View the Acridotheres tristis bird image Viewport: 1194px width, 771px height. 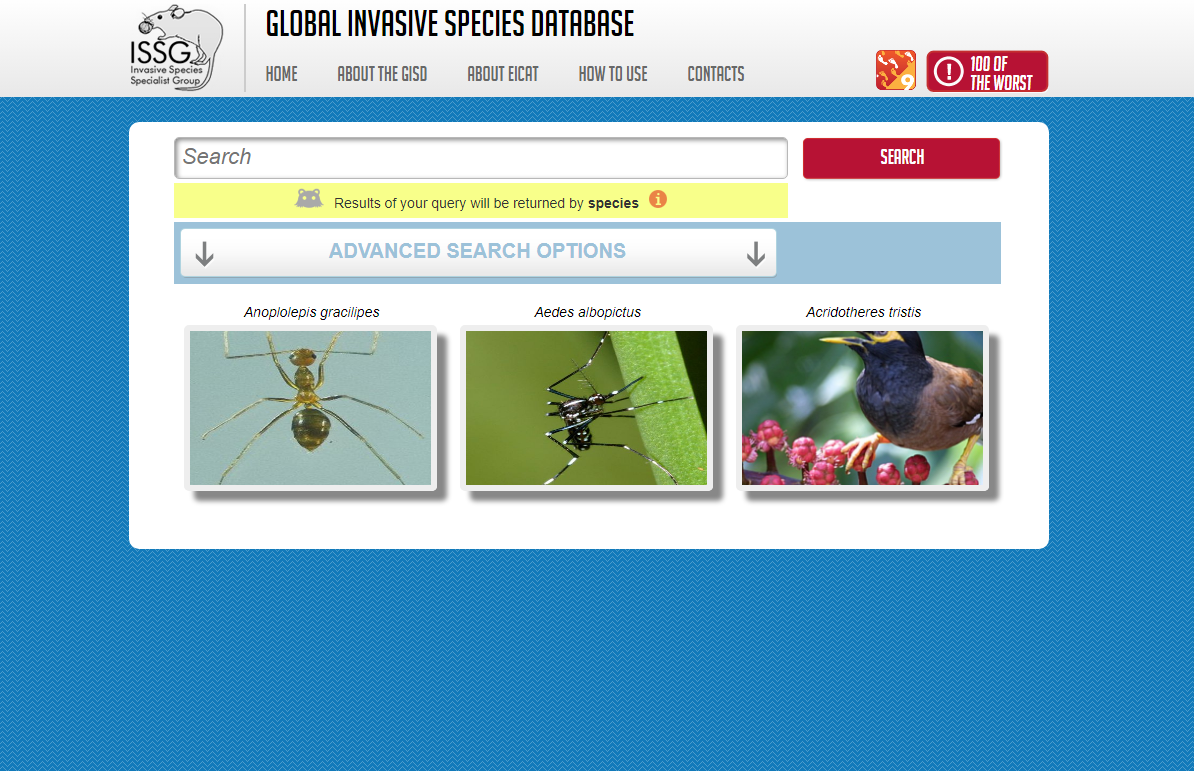[x=862, y=407]
